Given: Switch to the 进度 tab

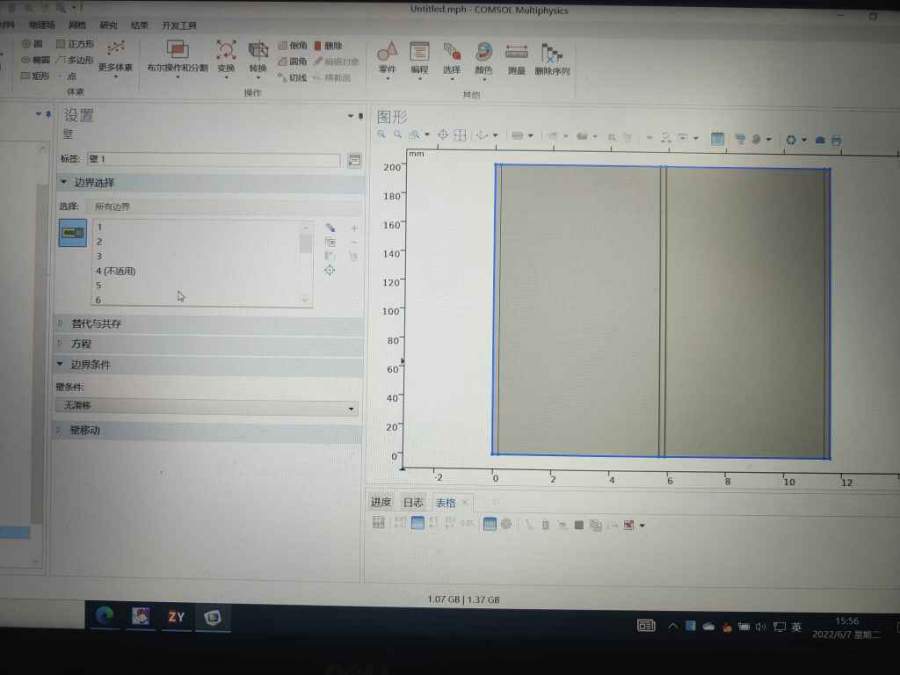Looking at the screenshot, I should (x=381, y=502).
